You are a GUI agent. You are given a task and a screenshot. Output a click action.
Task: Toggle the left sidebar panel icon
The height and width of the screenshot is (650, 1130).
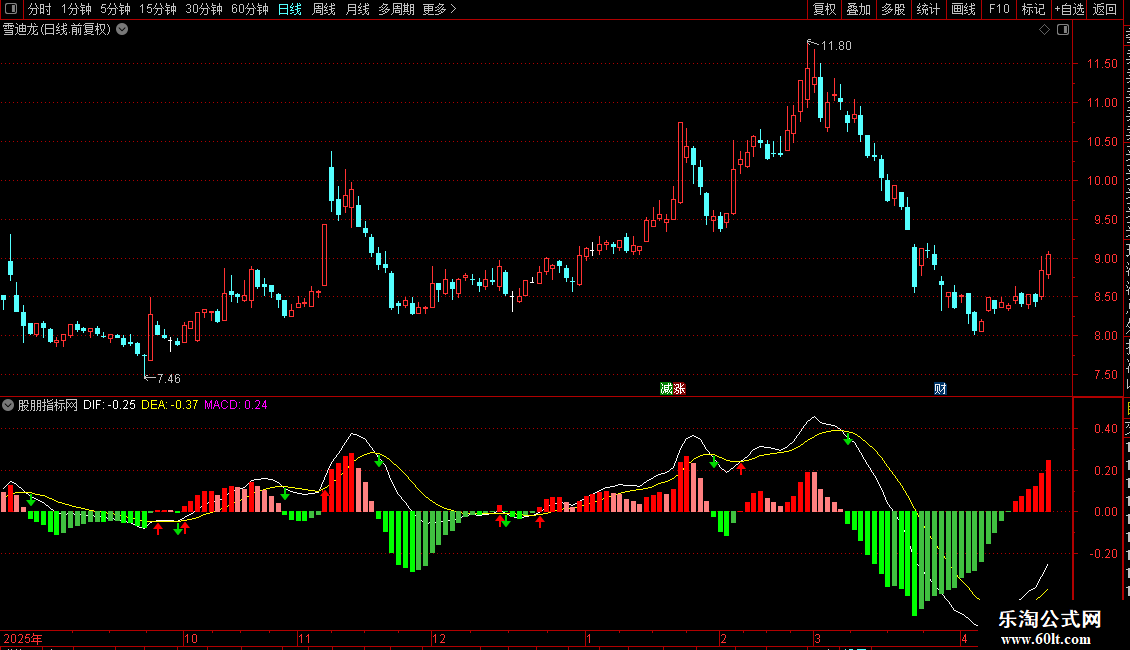click(x=11, y=9)
